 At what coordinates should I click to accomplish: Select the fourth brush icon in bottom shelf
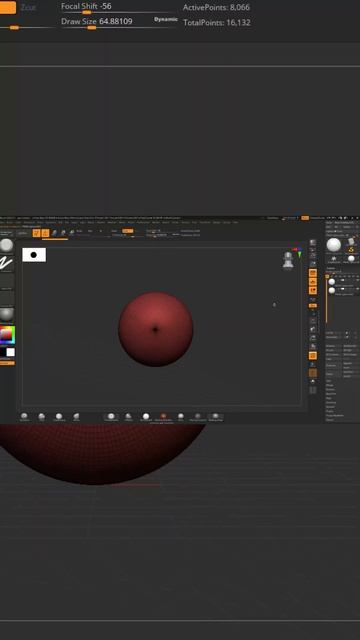[x=76, y=416]
